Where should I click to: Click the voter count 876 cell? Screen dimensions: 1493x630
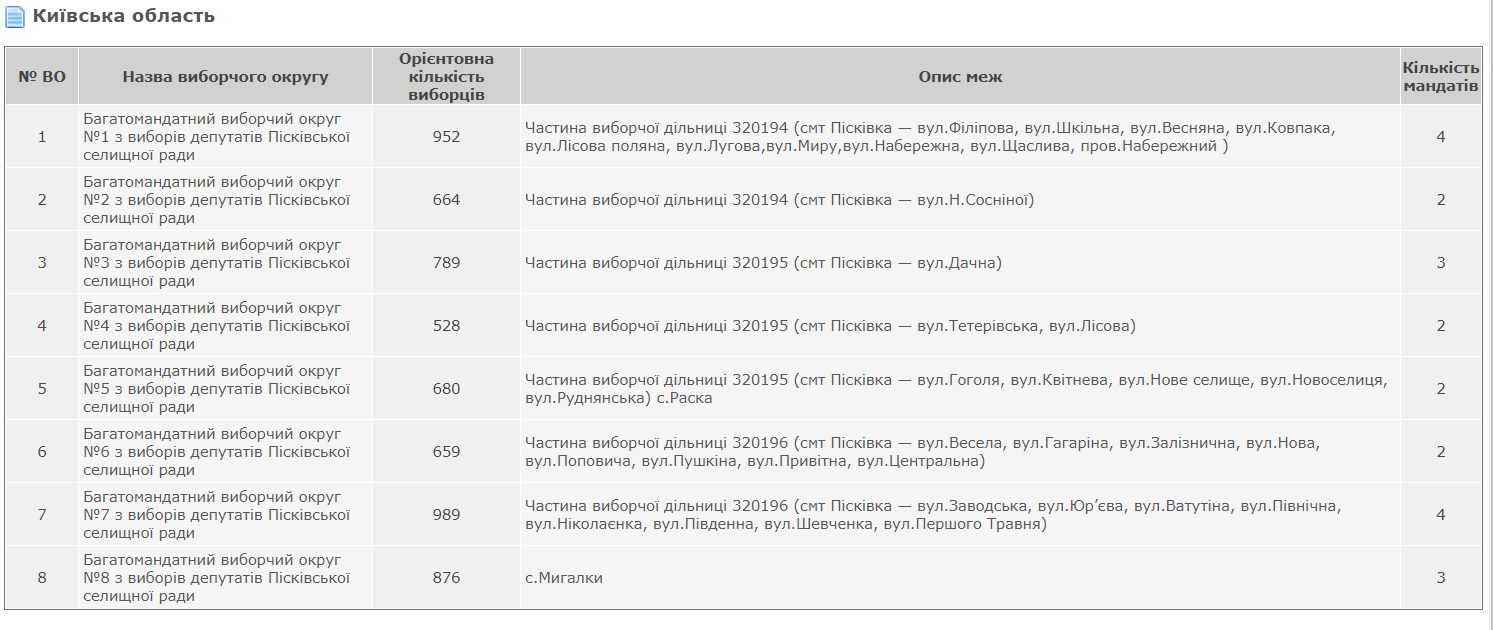pyautogui.click(x=446, y=578)
